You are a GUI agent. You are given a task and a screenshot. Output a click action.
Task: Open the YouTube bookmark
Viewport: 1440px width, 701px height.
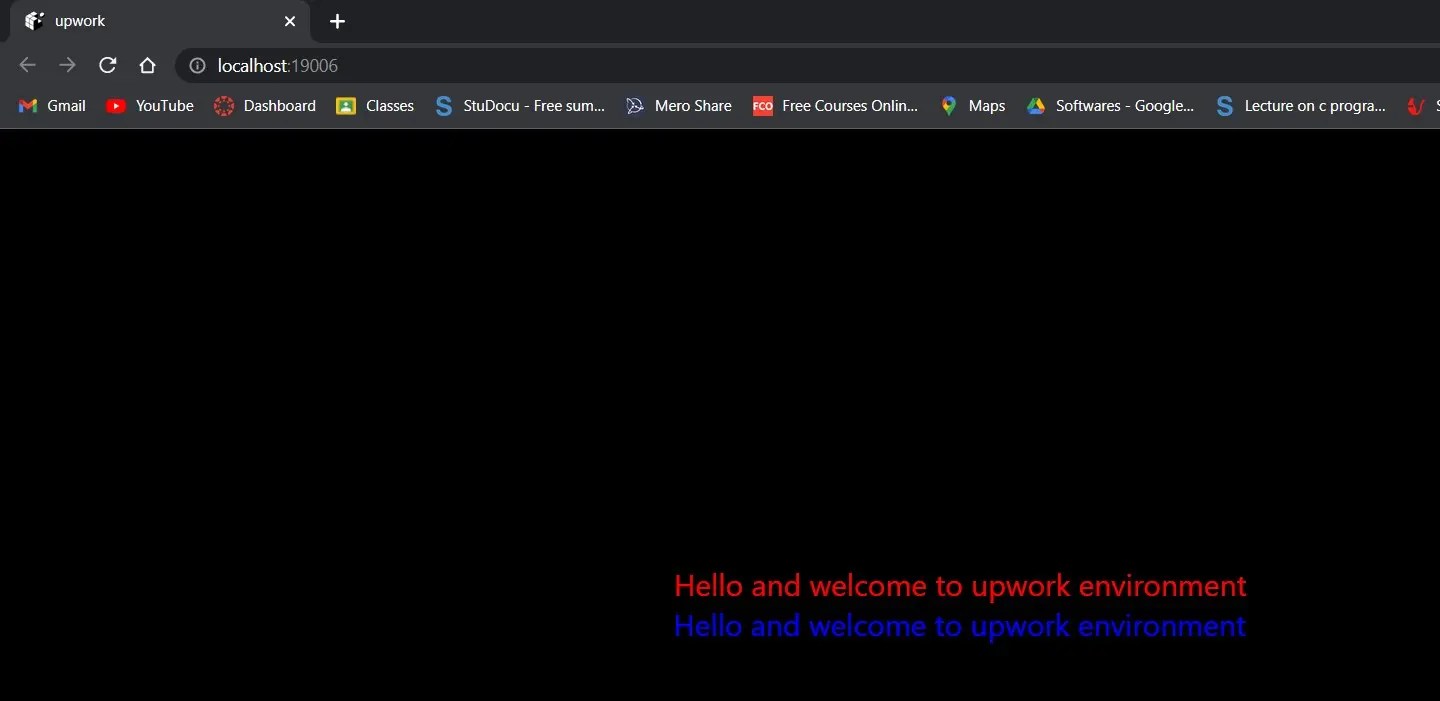150,106
